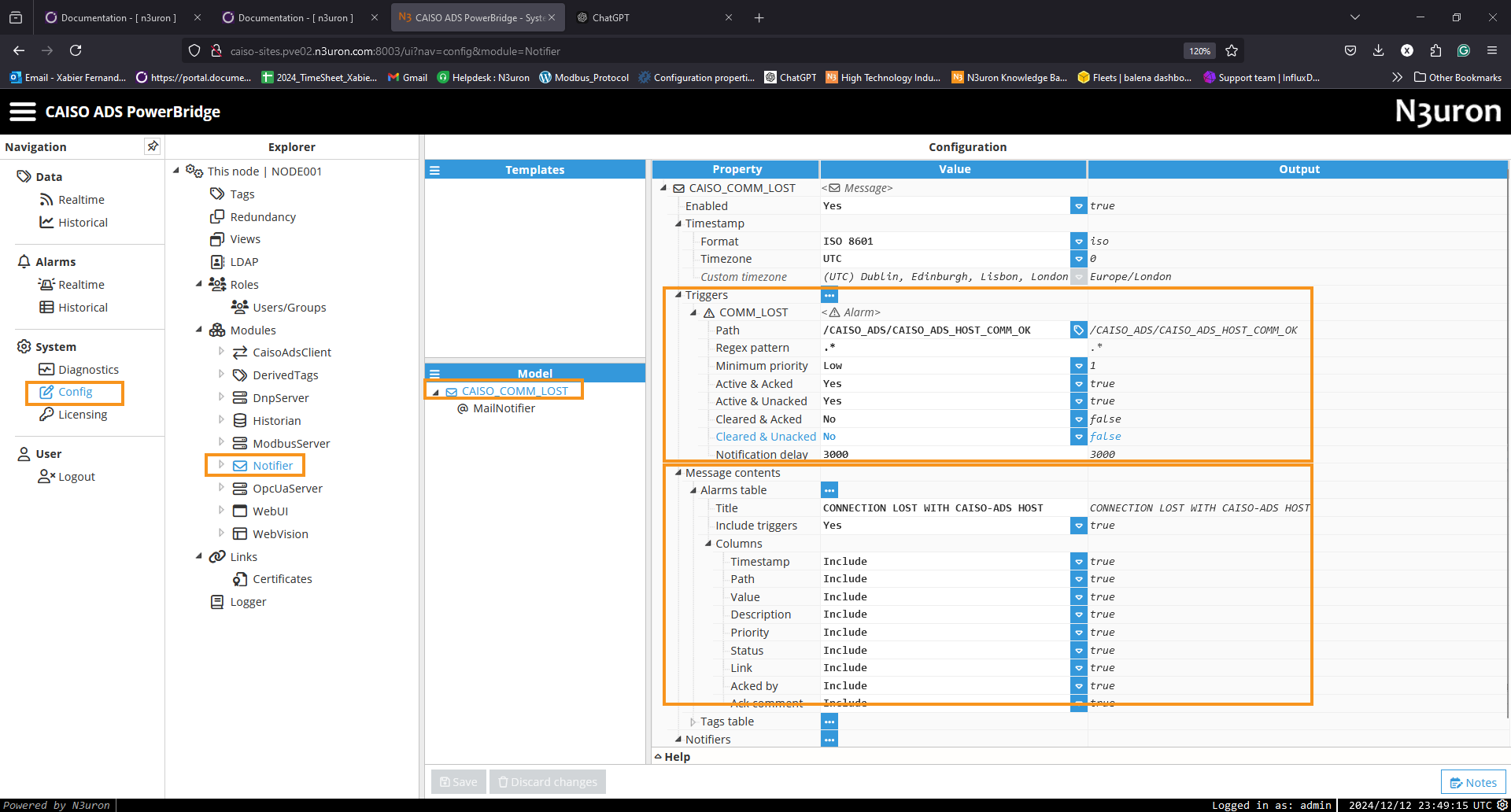
Task: Open browser downloads panel
Action: click(1378, 50)
